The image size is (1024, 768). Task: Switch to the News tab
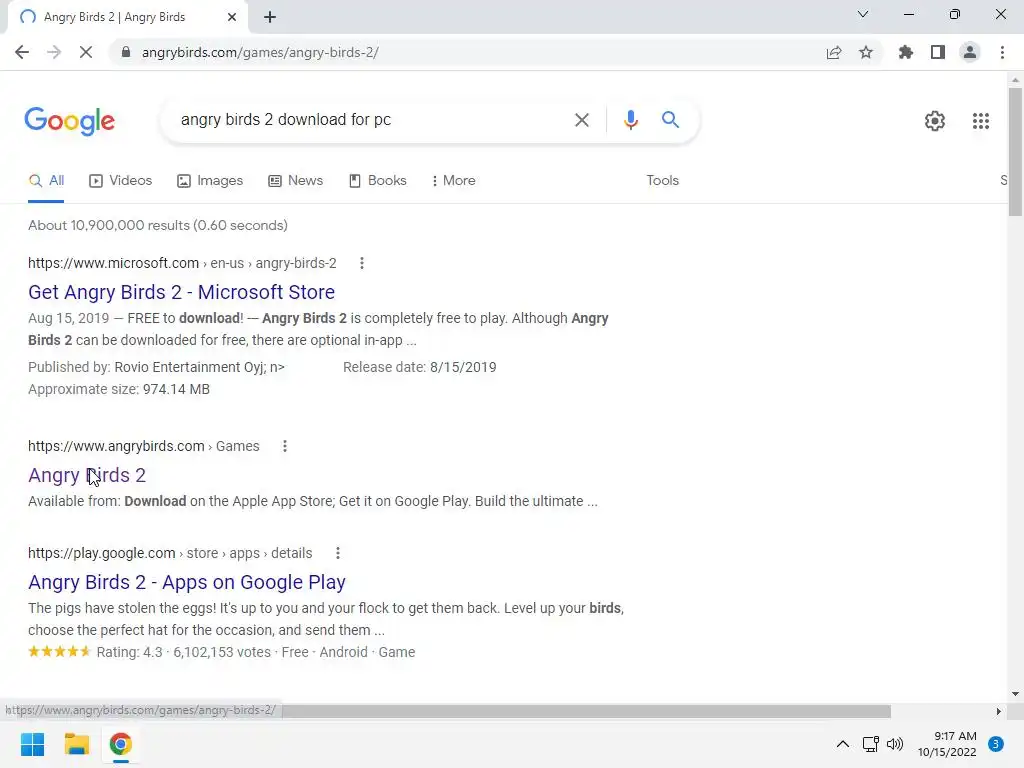pos(296,180)
